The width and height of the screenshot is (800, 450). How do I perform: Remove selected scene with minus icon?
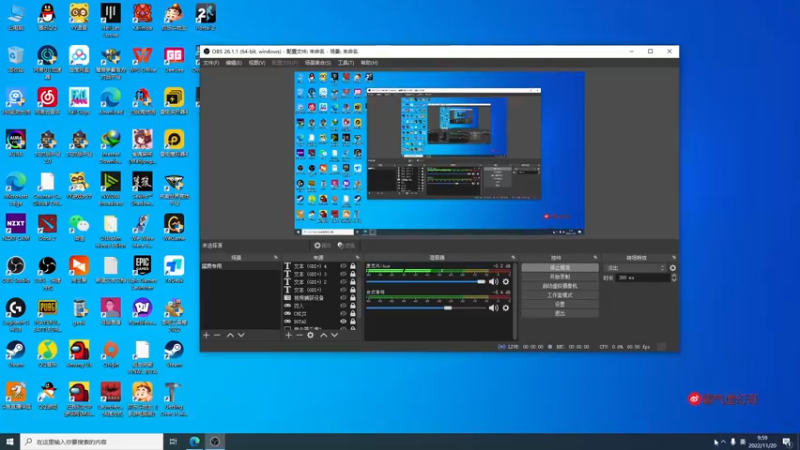coord(217,335)
